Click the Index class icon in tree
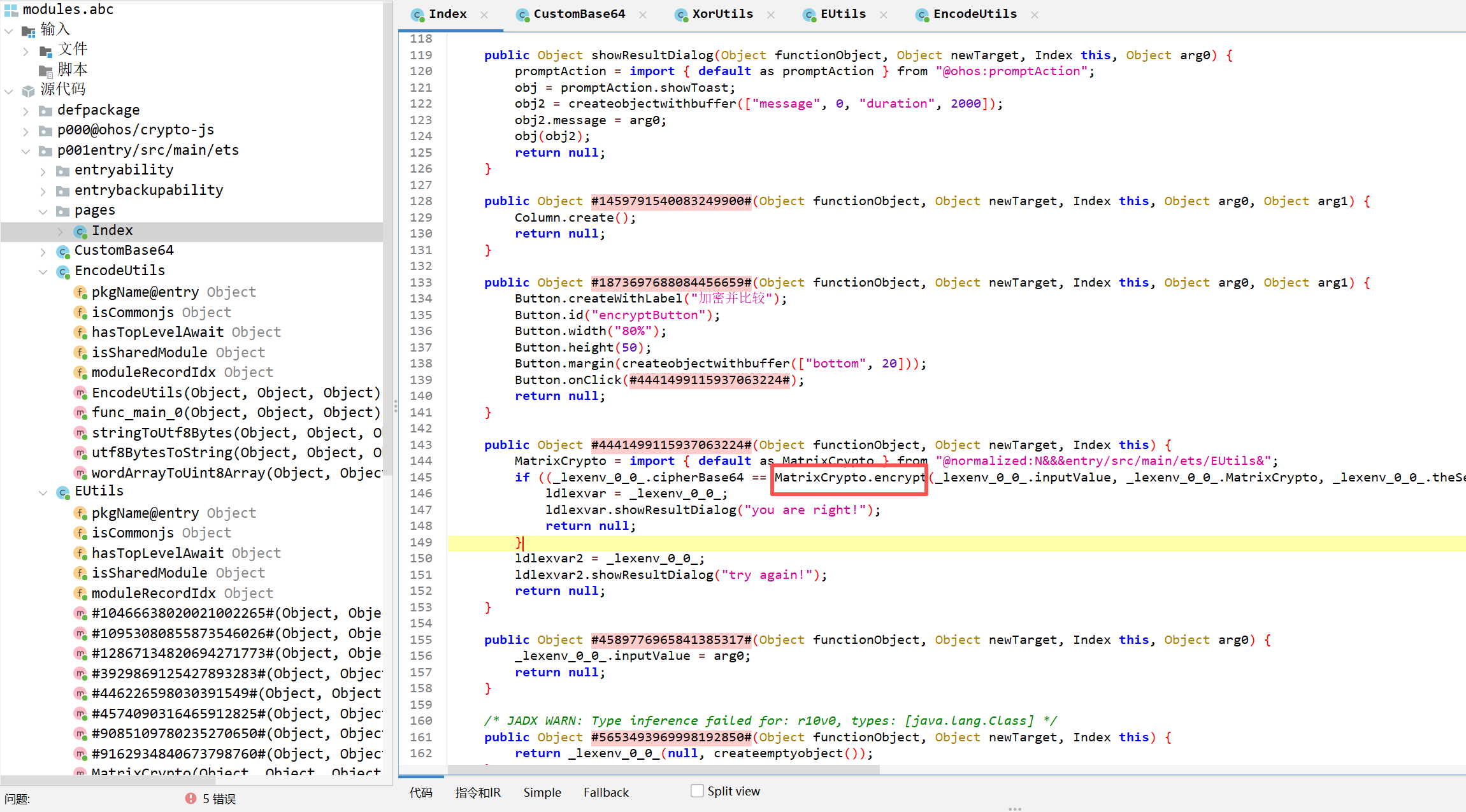Screen dimensions: 1466x812 point(80,231)
